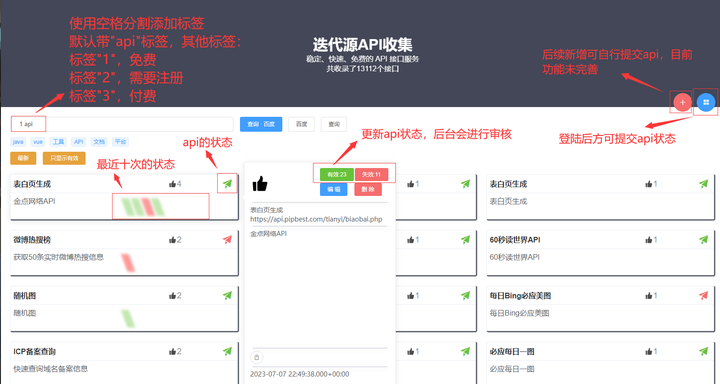Select the vue tag

38,142
